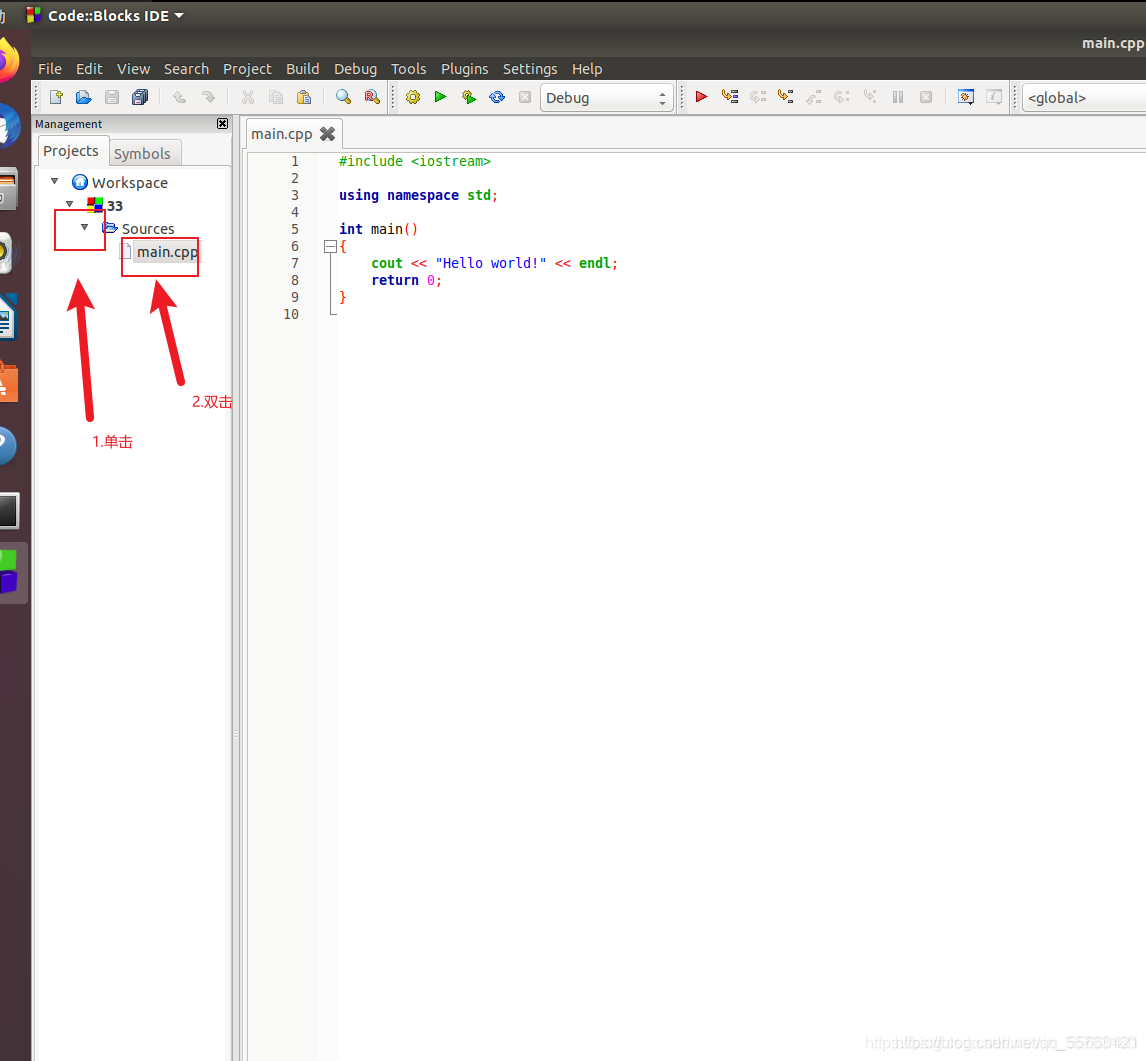The image size is (1146, 1061).
Task: Open the global scope combo box
Action: [x=1084, y=98]
